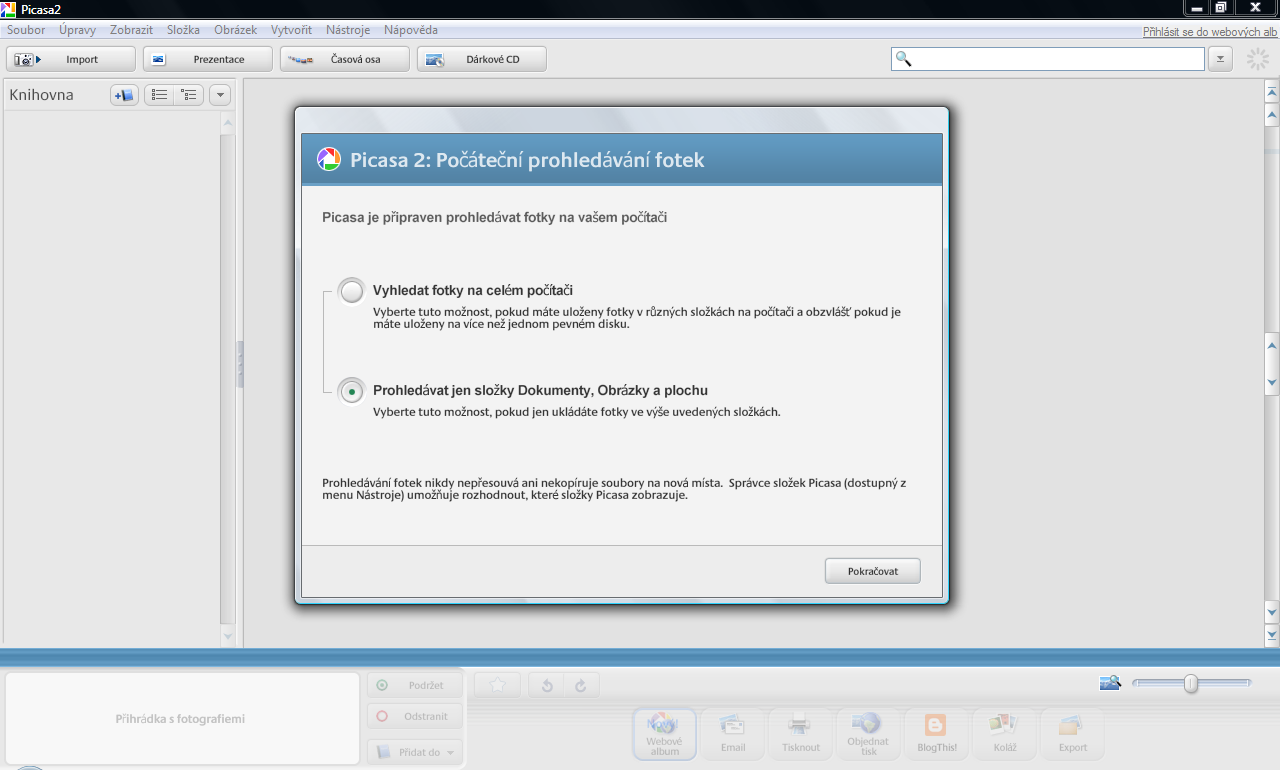1280x770 pixels.
Task: Expand the search options dropdown next to search box
Action: point(1219,59)
